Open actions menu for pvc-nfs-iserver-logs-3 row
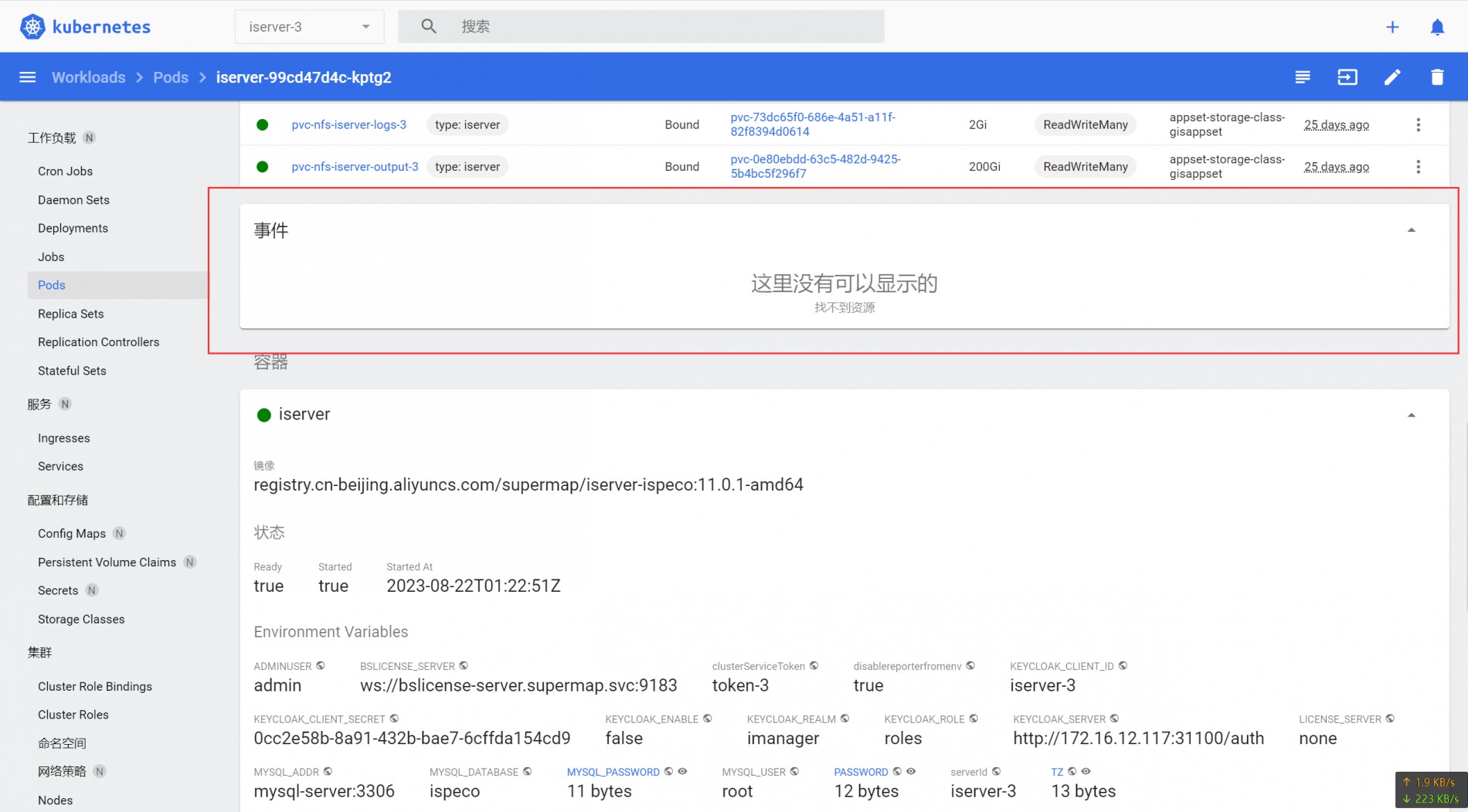This screenshot has height=812, width=1468. [x=1418, y=124]
